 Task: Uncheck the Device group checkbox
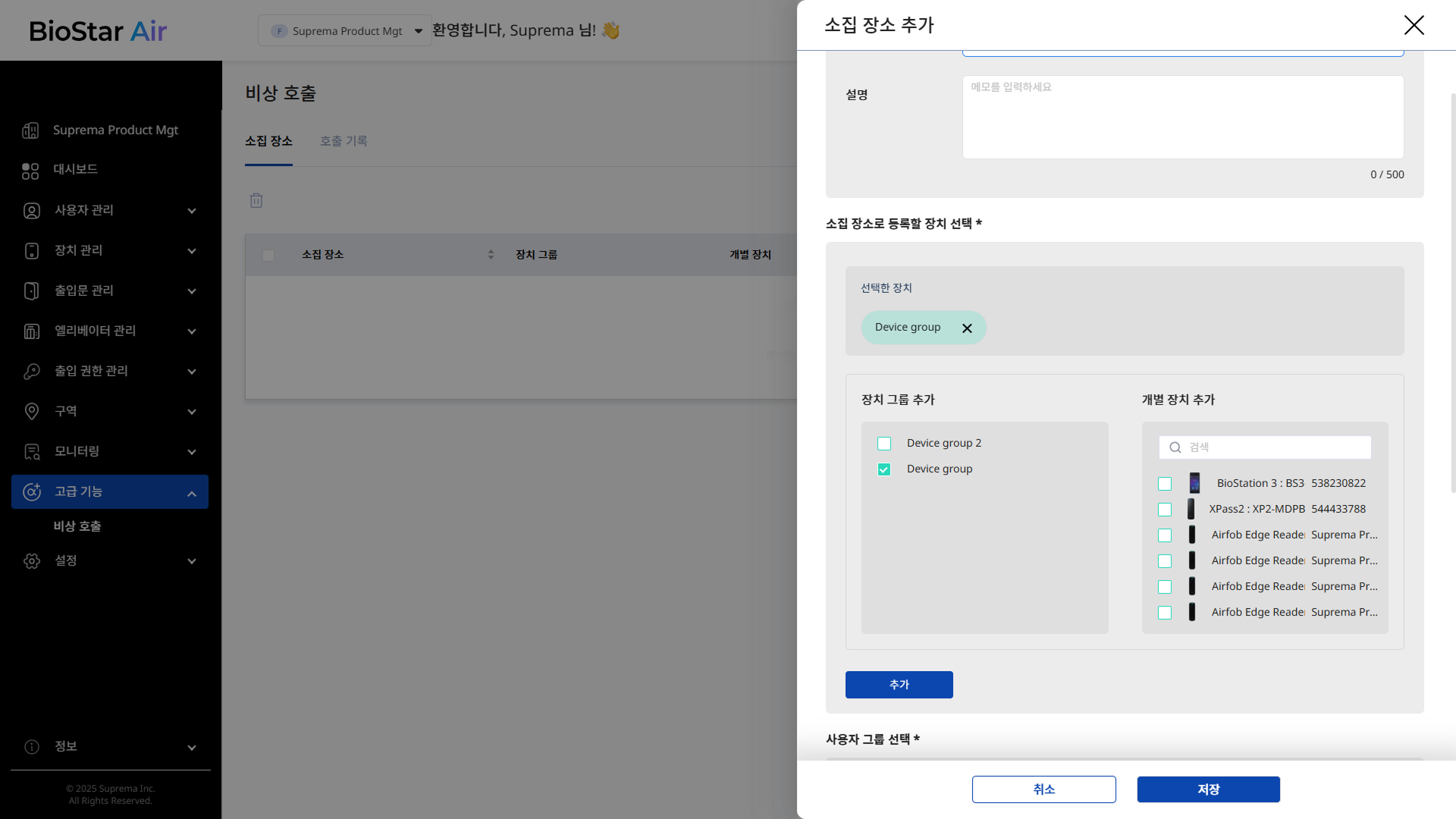(884, 469)
